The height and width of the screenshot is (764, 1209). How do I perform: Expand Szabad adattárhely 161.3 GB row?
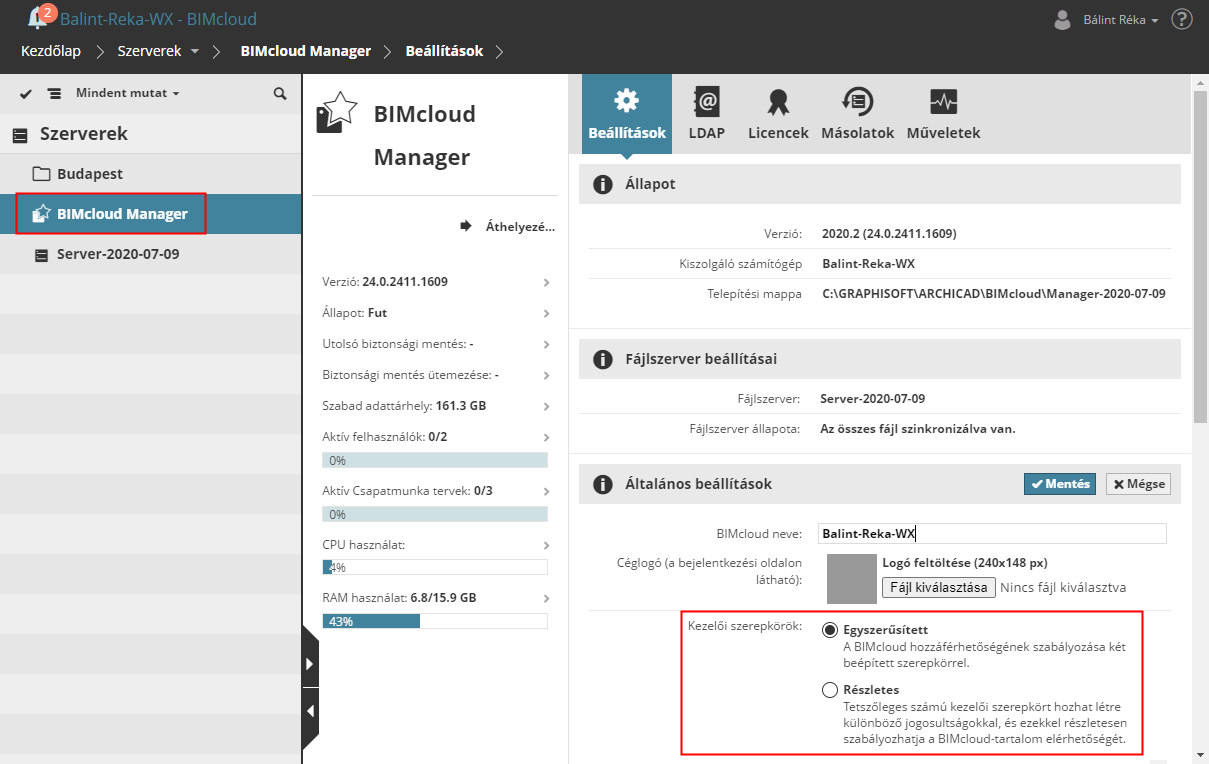click(x=436, y=406)
